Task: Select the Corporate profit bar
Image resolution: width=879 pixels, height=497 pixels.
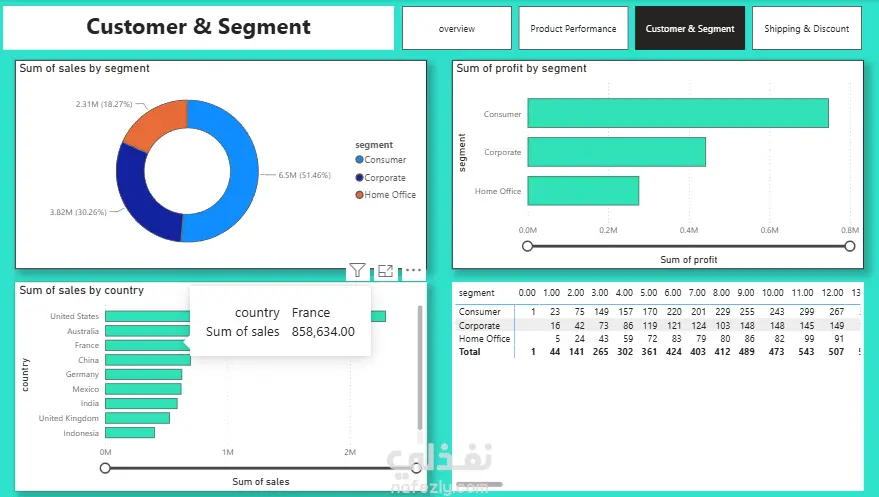Action: point(617,152)
